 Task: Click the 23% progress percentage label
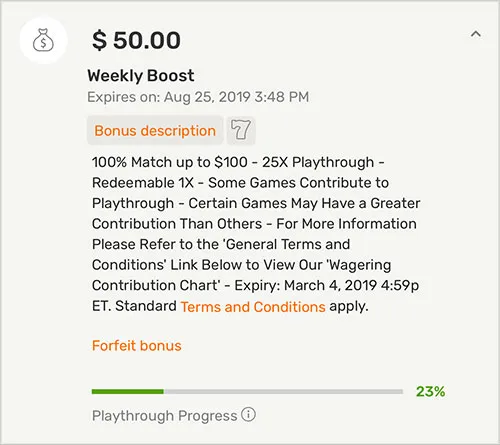click(430, 392)
